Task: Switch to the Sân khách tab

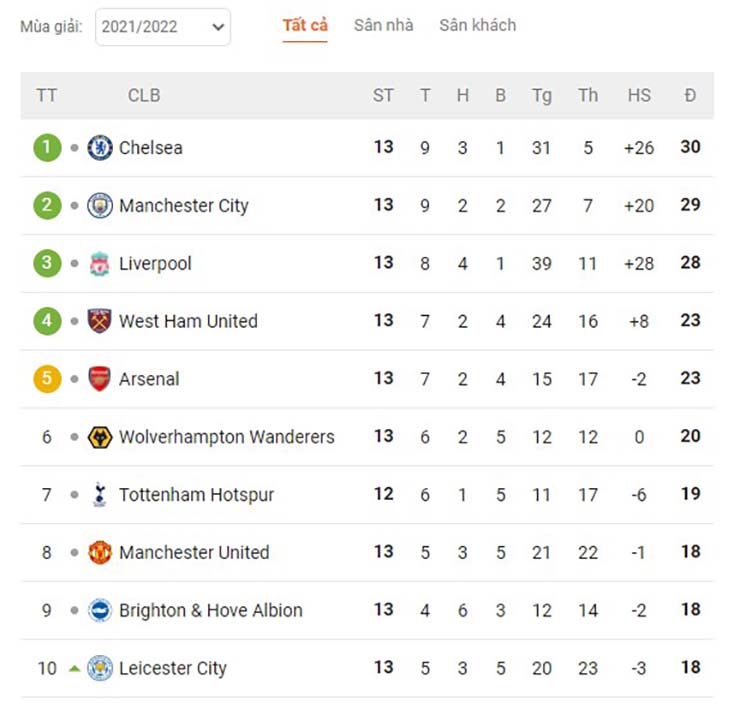Action: [x=478, y=25]
